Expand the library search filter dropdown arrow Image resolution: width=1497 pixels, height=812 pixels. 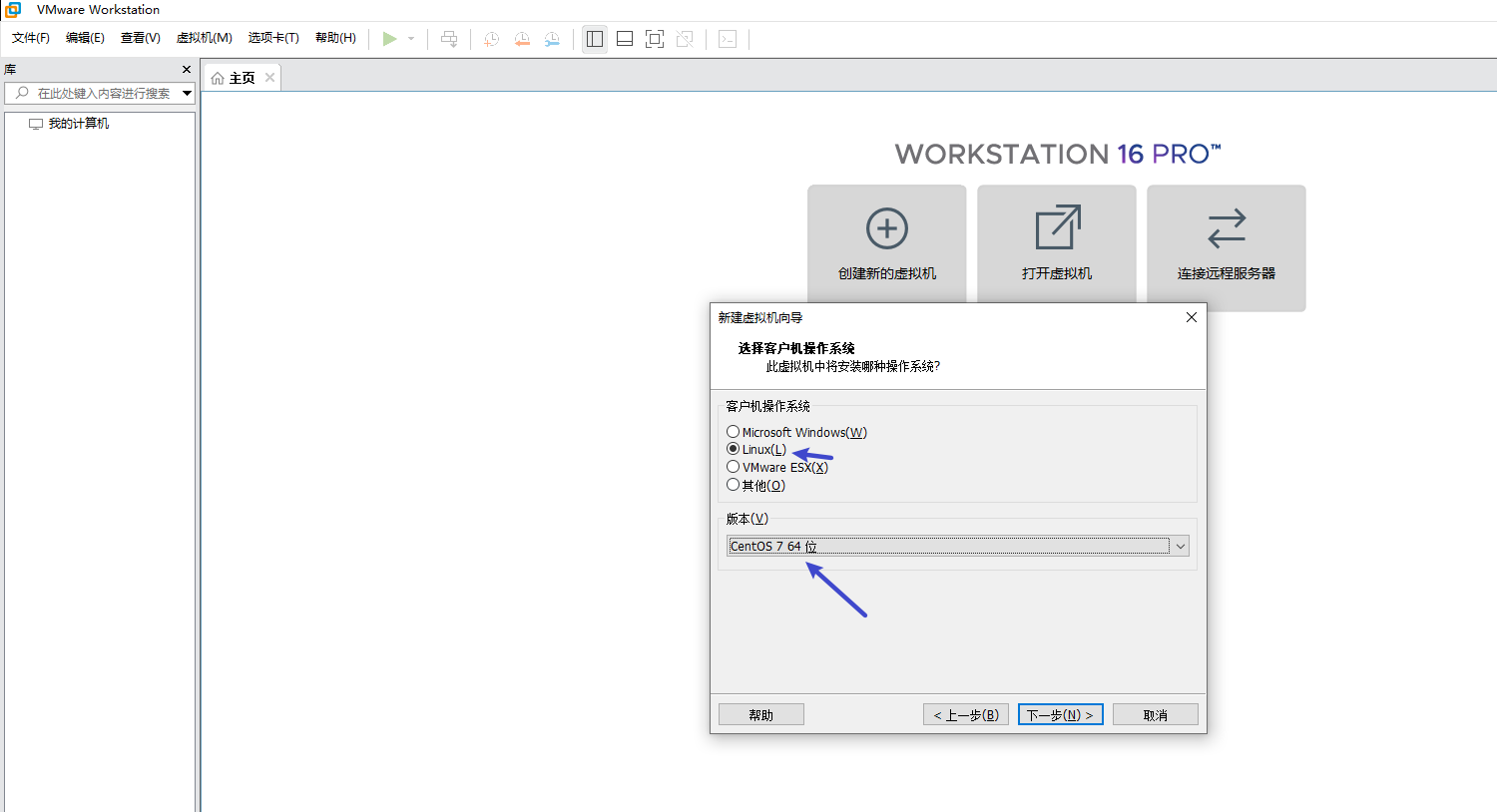187,93
